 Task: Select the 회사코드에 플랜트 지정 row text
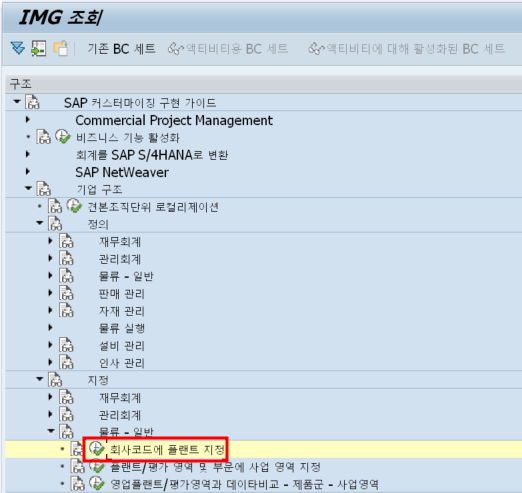click(167, 449)
